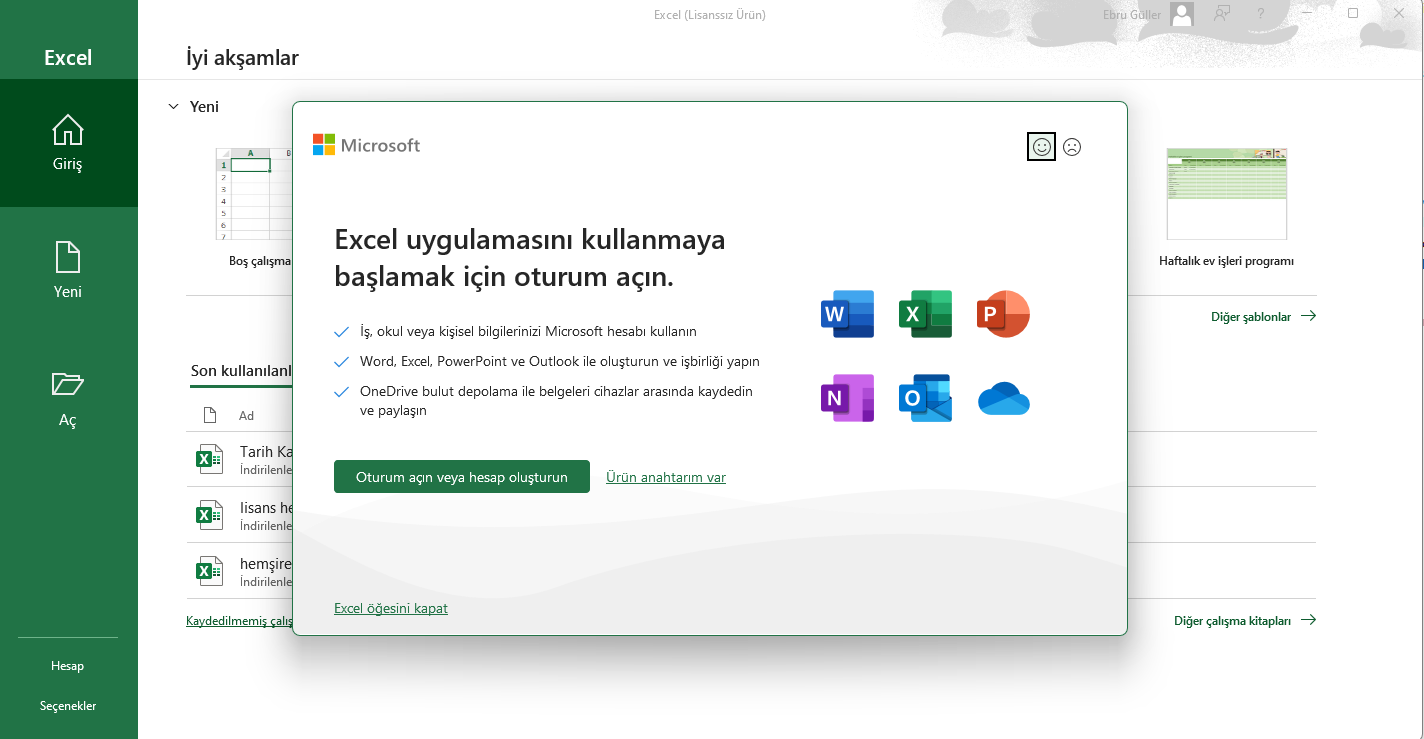The height and width of the screenshot is (739, 1424).
Task: Click the Microsoft logo in dialog
Action: (367, 145)
